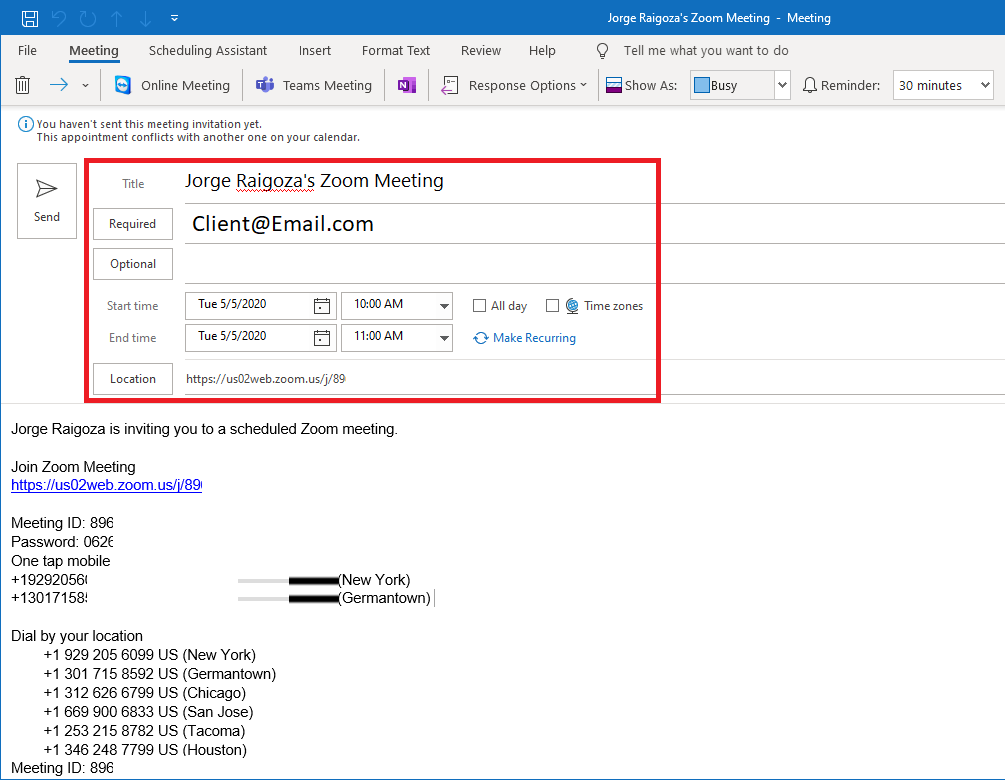Screen dimensions: 1005x780
Task: Open the OneNote meeting notes icon
Action: click(x=406, y=86)
